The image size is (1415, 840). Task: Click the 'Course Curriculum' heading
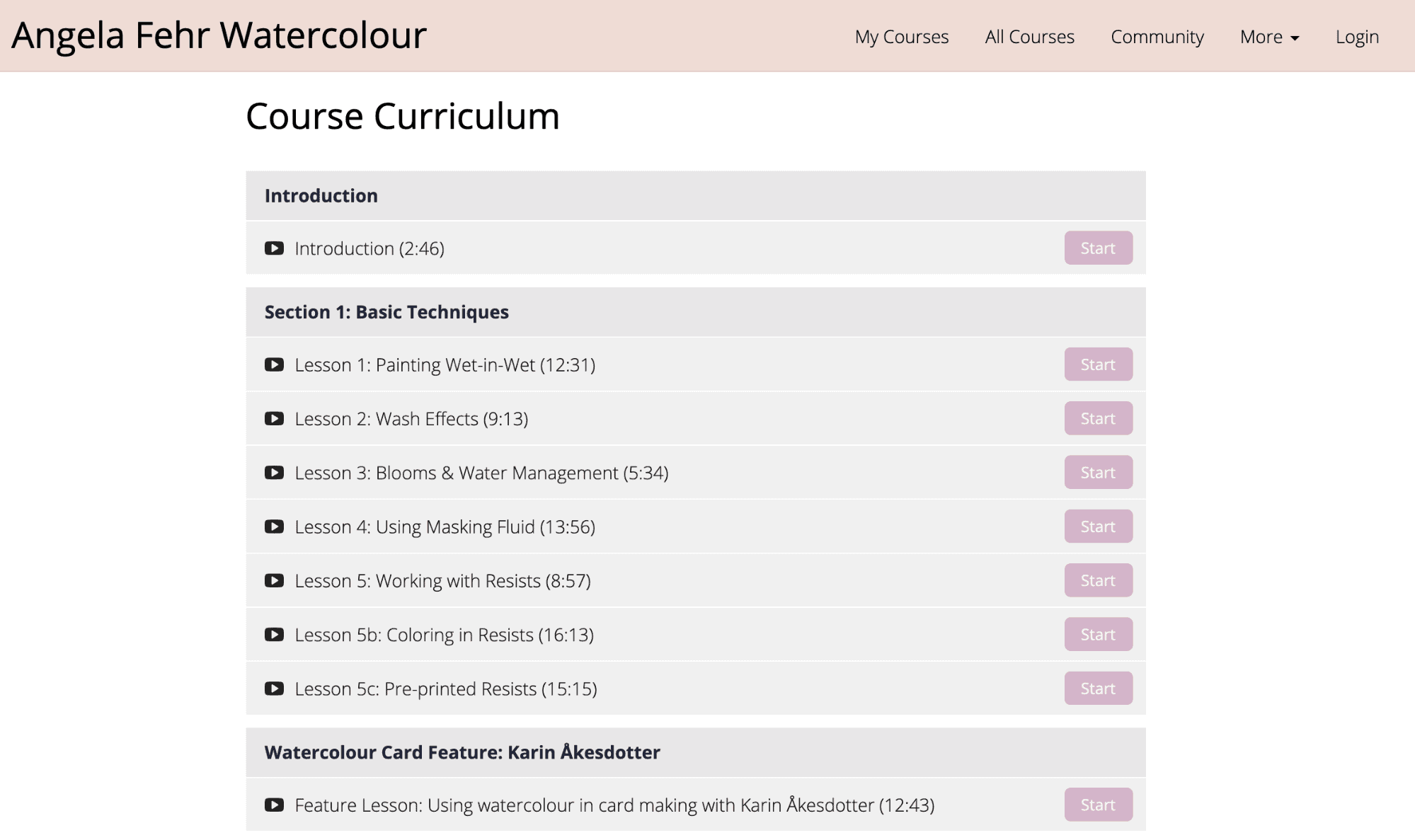tap(403, 116)
